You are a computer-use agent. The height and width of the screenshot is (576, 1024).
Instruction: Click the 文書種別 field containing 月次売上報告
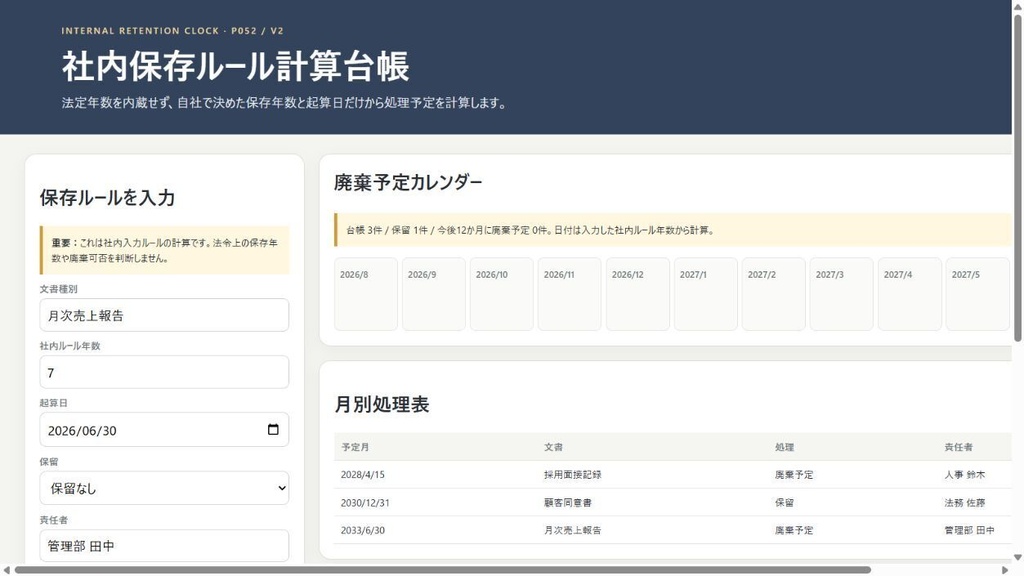click(x=164, y=315)
